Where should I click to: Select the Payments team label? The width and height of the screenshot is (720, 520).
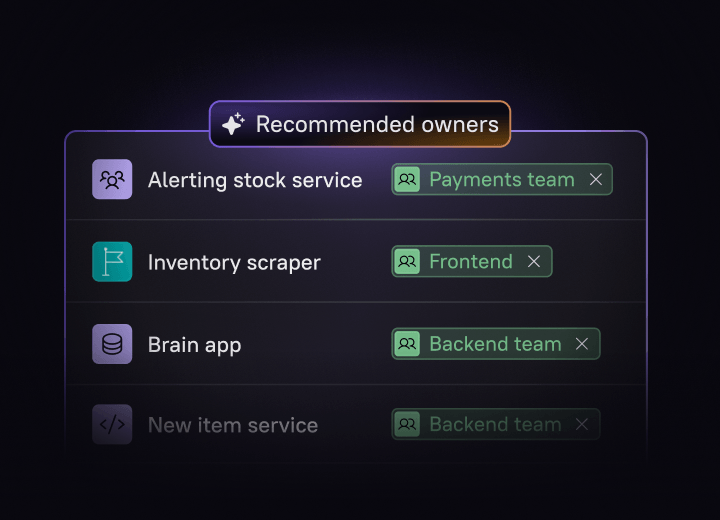tap(502, 179)
